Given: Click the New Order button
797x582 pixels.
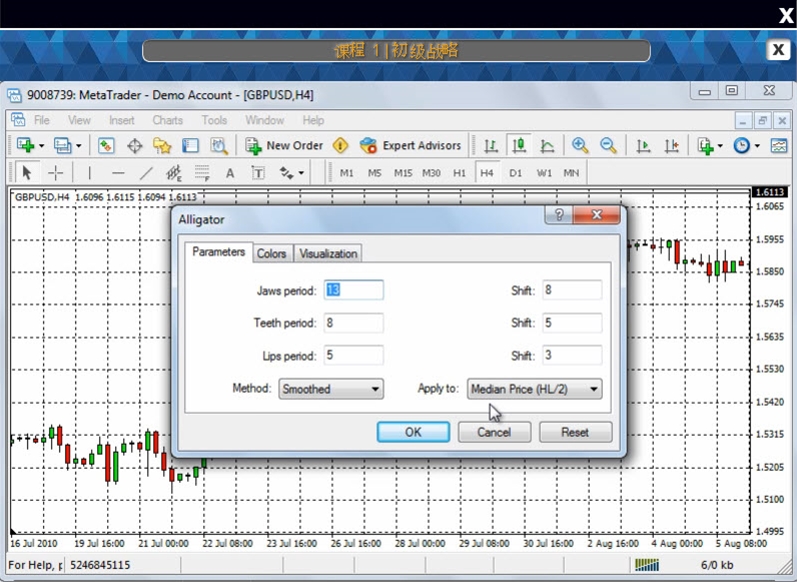Looking at the screenshot, I should pos(284,146).
